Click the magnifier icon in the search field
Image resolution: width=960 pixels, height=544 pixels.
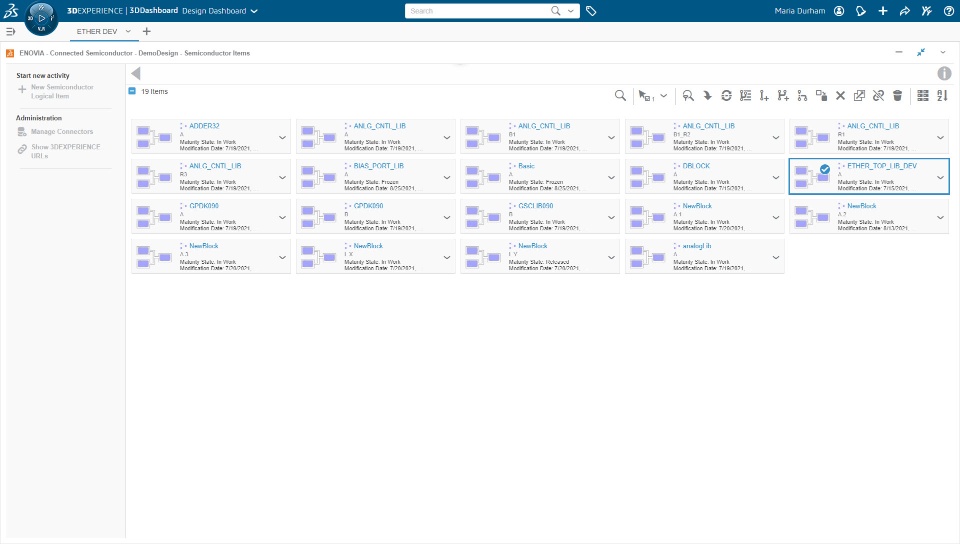point(555,10)
